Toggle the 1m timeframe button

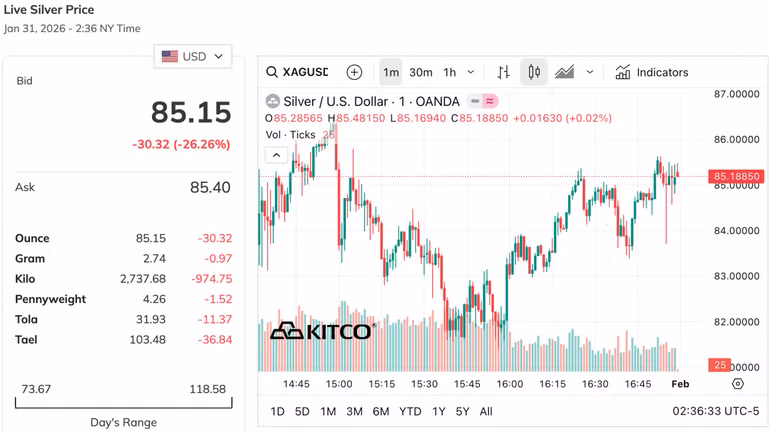click(391, 72)
